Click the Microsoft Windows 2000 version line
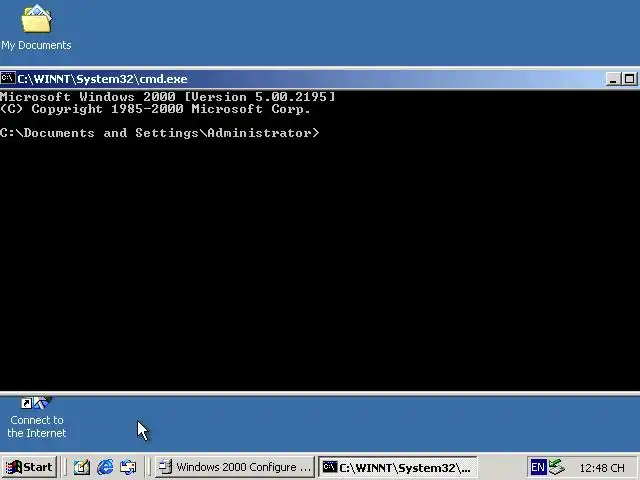 pos(167,97)
